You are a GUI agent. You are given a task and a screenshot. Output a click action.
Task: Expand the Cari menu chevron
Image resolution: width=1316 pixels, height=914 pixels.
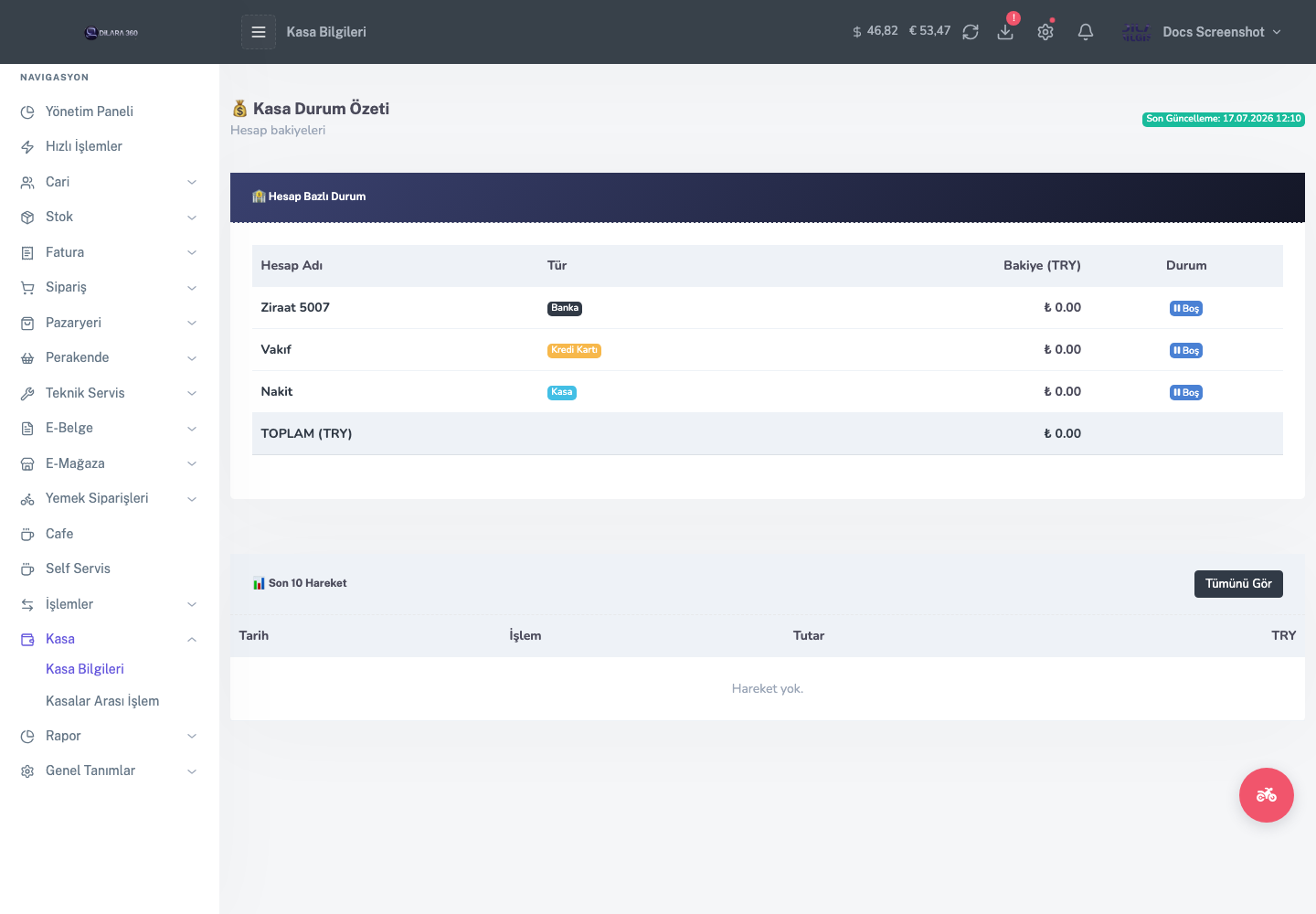192,182
